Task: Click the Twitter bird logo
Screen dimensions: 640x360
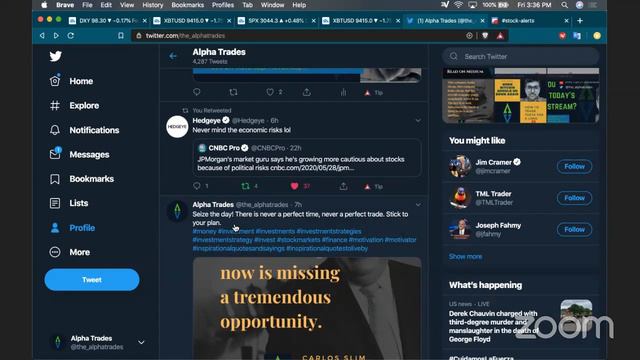Action: point(56,56)
